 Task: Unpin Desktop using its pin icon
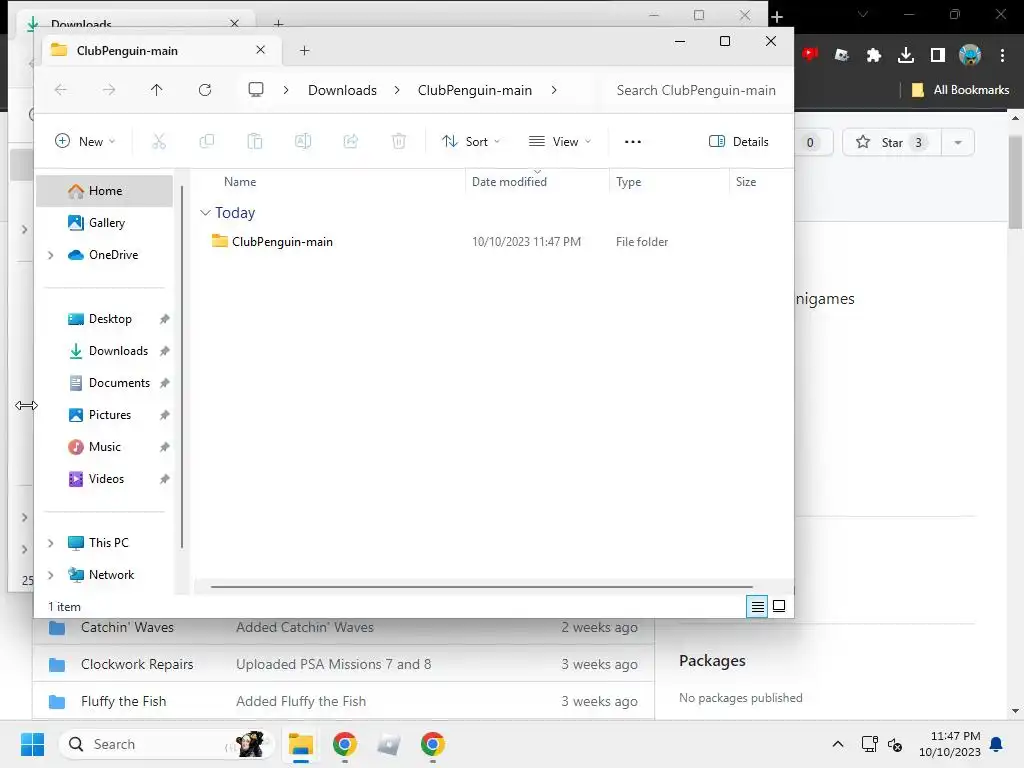pos(165,319)
